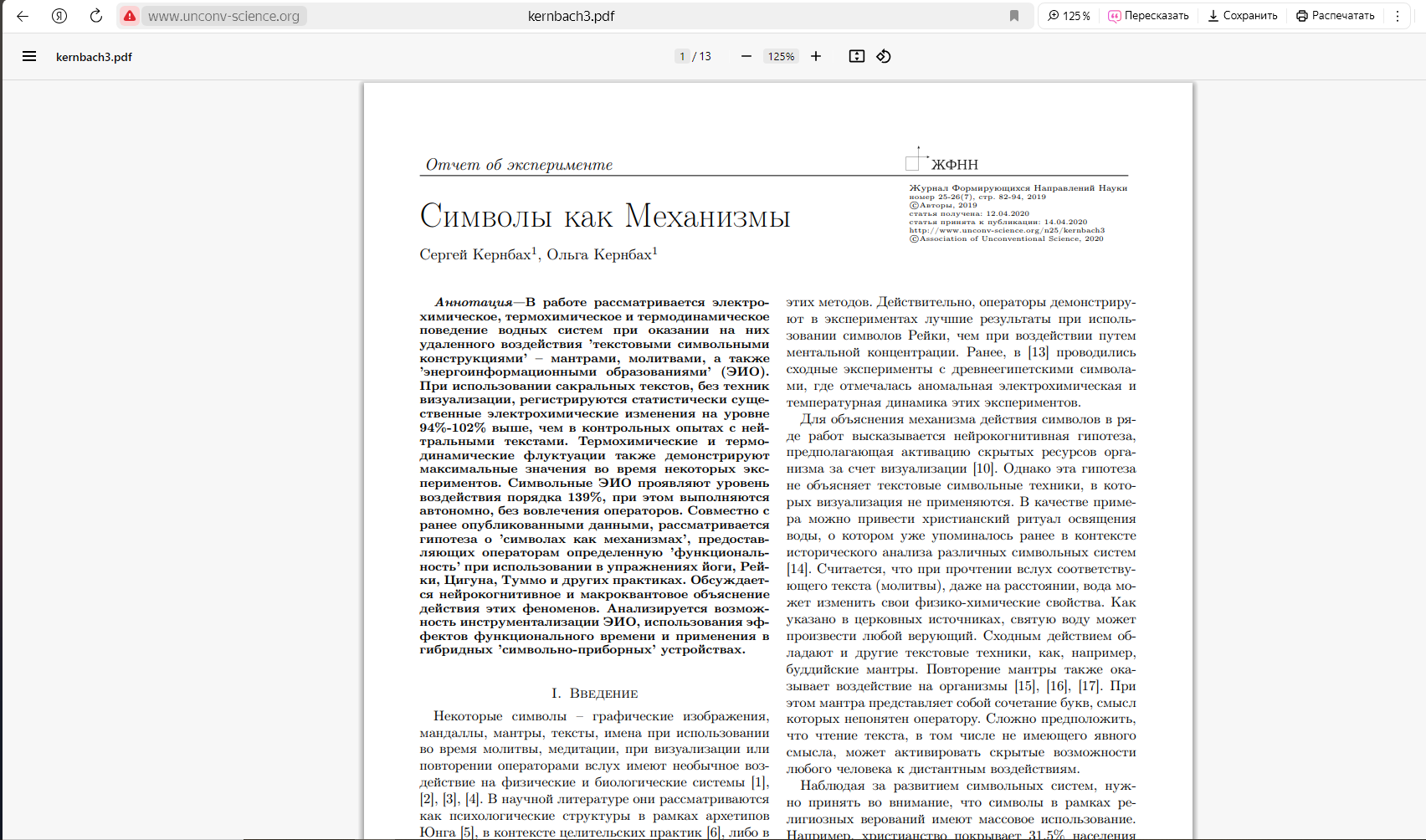This screenshot has height=840, width=1426.
Task: Click the www.unconv-science.org address field
Action: pyautogui.click(x=223, y=16)
